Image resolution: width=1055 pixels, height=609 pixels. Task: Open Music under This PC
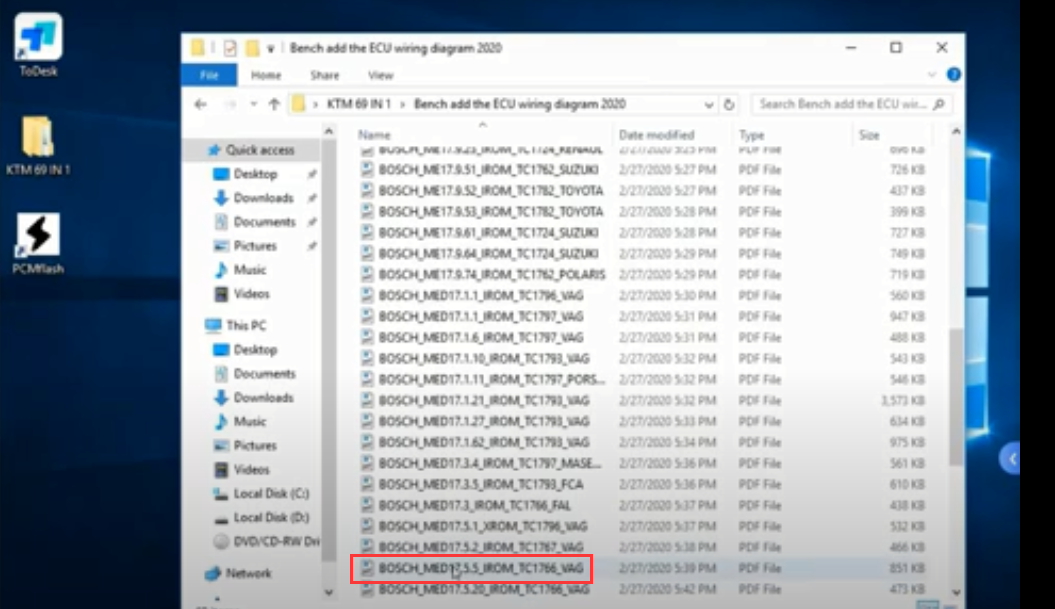(249, 422)
